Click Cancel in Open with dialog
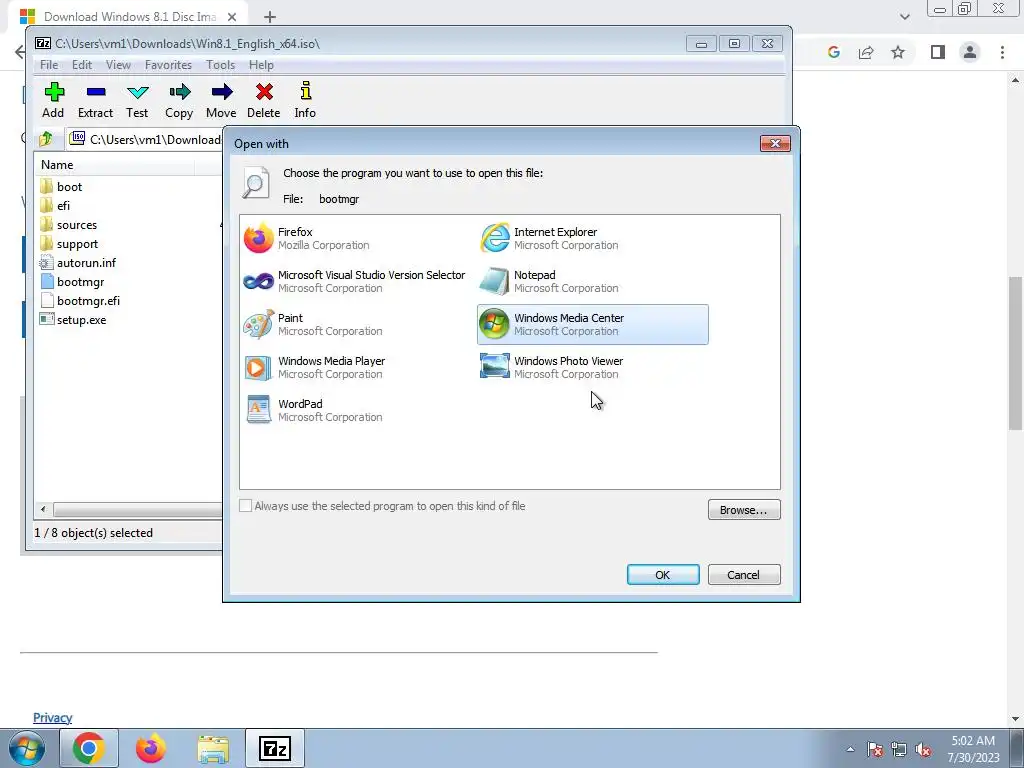1024x768 pixels. [744, 575]
